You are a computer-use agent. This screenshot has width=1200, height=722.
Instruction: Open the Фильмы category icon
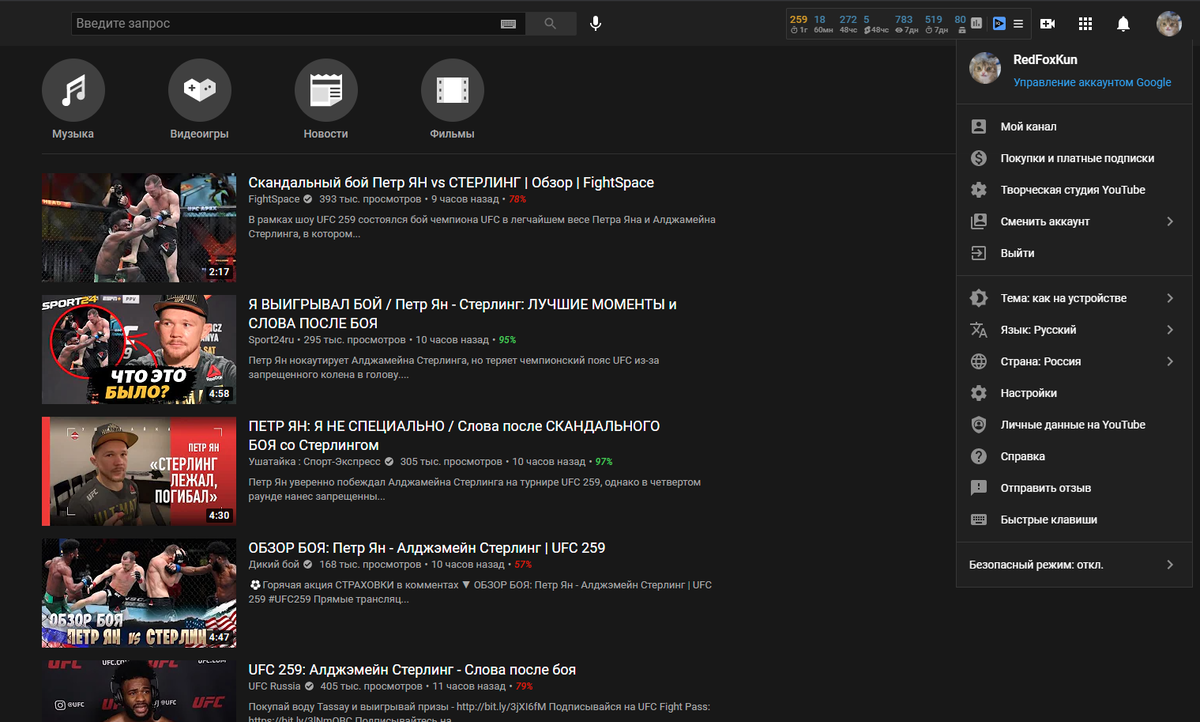[x=453, y=91]
